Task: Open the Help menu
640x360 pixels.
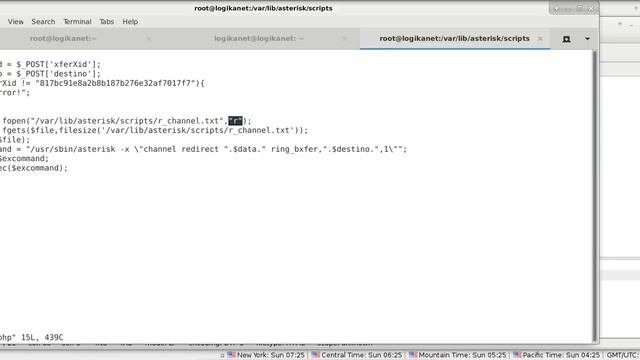Action: [x=130, y=22]
